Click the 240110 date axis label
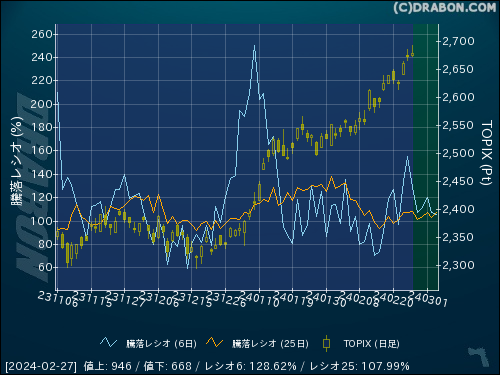500x375 pixels. [259, 299]
